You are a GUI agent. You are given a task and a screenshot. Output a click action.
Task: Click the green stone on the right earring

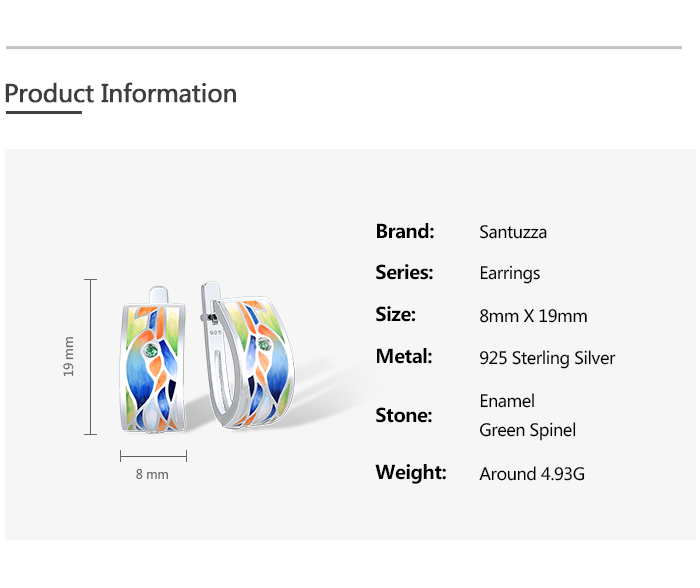(x=265, y=345)
